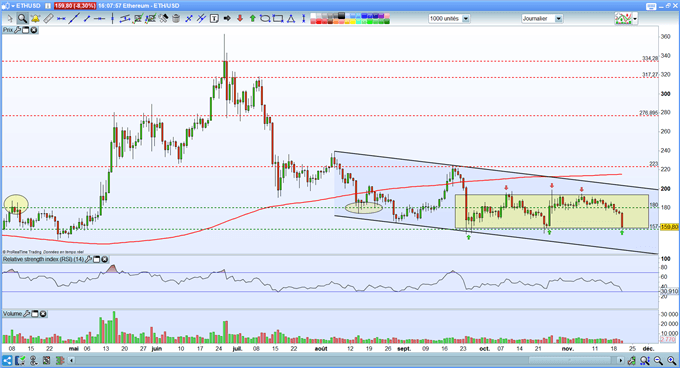The width and height of the screenshot is (680, 368).
Task: Open the ETHUSD symbol menu arrow
Action: pos(13,6)
